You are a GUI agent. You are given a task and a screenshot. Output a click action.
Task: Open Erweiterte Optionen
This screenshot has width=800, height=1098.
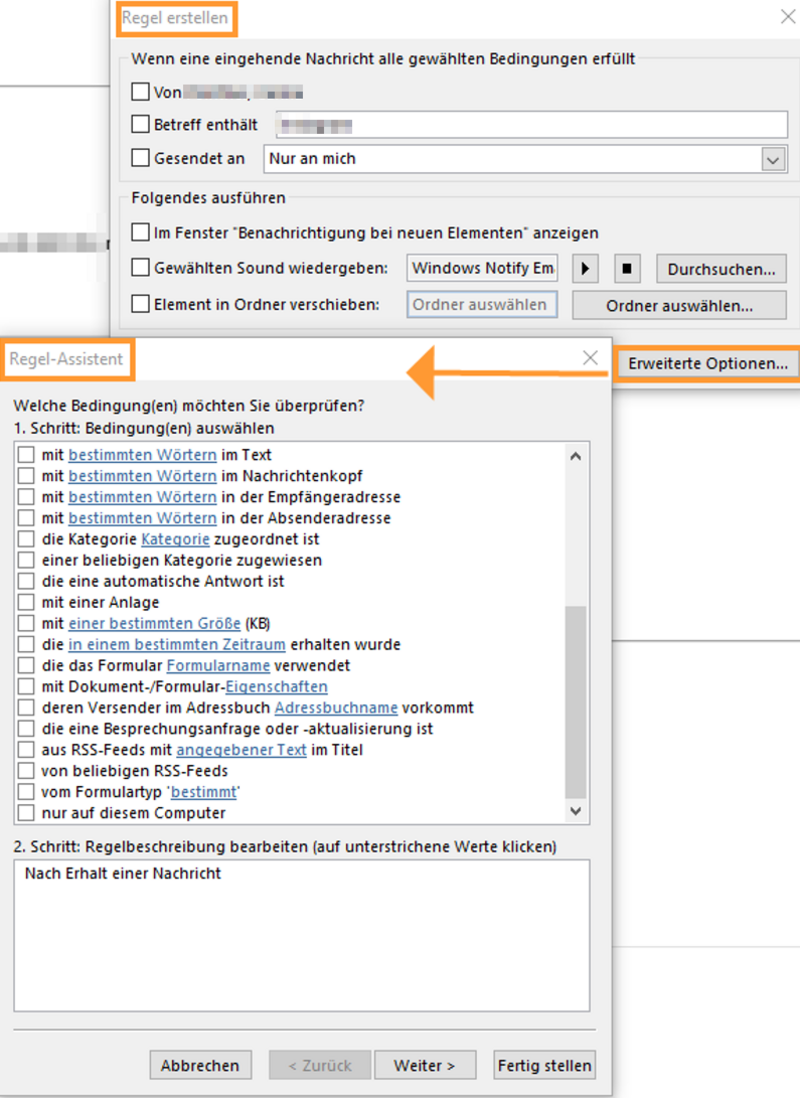(x=708, y=363)
